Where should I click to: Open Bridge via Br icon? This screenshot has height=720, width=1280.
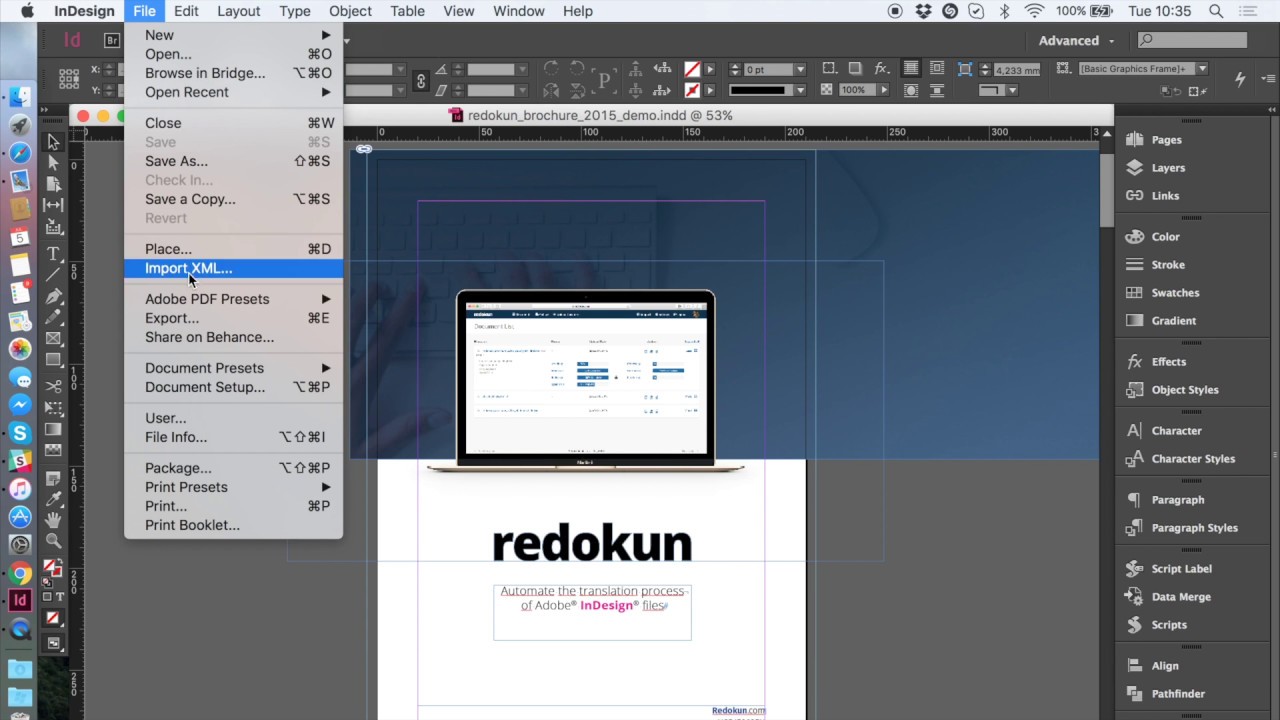click(x=112, y=40)
